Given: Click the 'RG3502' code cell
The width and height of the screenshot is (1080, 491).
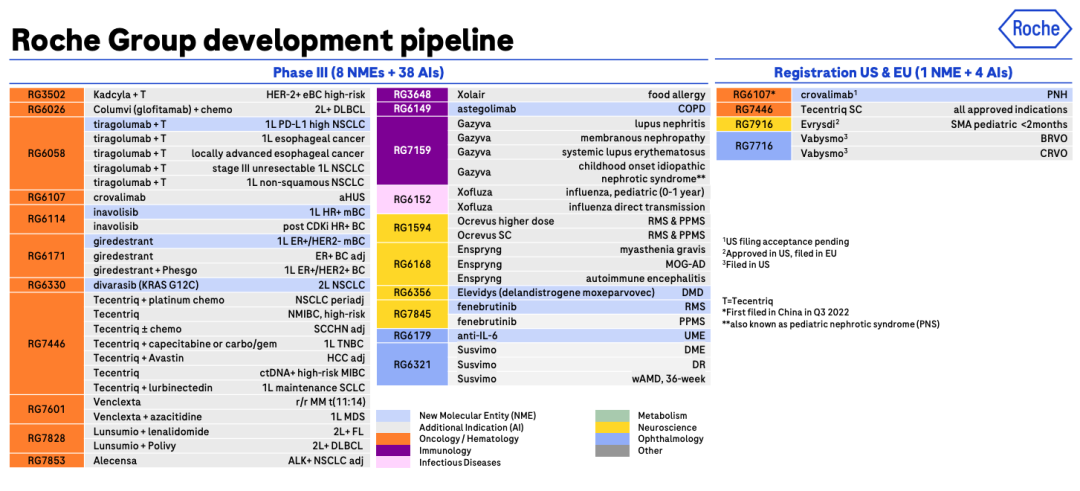Looking at the screenshot, I should (47, 95).
